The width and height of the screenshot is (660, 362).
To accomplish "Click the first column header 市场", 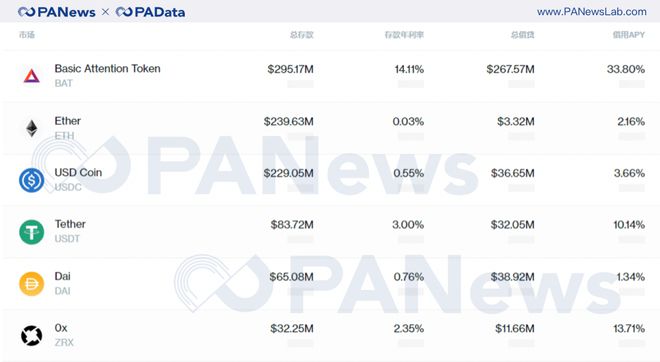I will pyautogui.click(x=27, y=35).
